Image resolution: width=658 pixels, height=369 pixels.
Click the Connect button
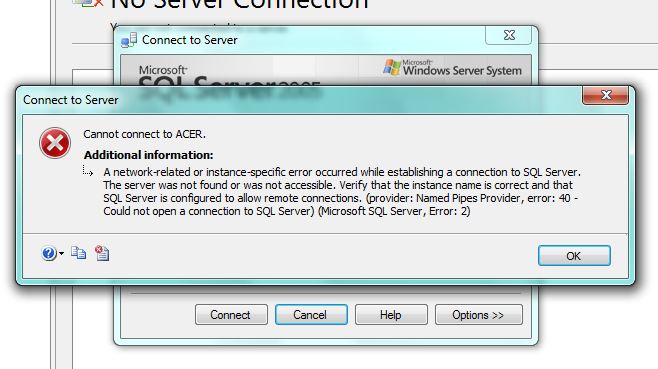coord(231,315)
